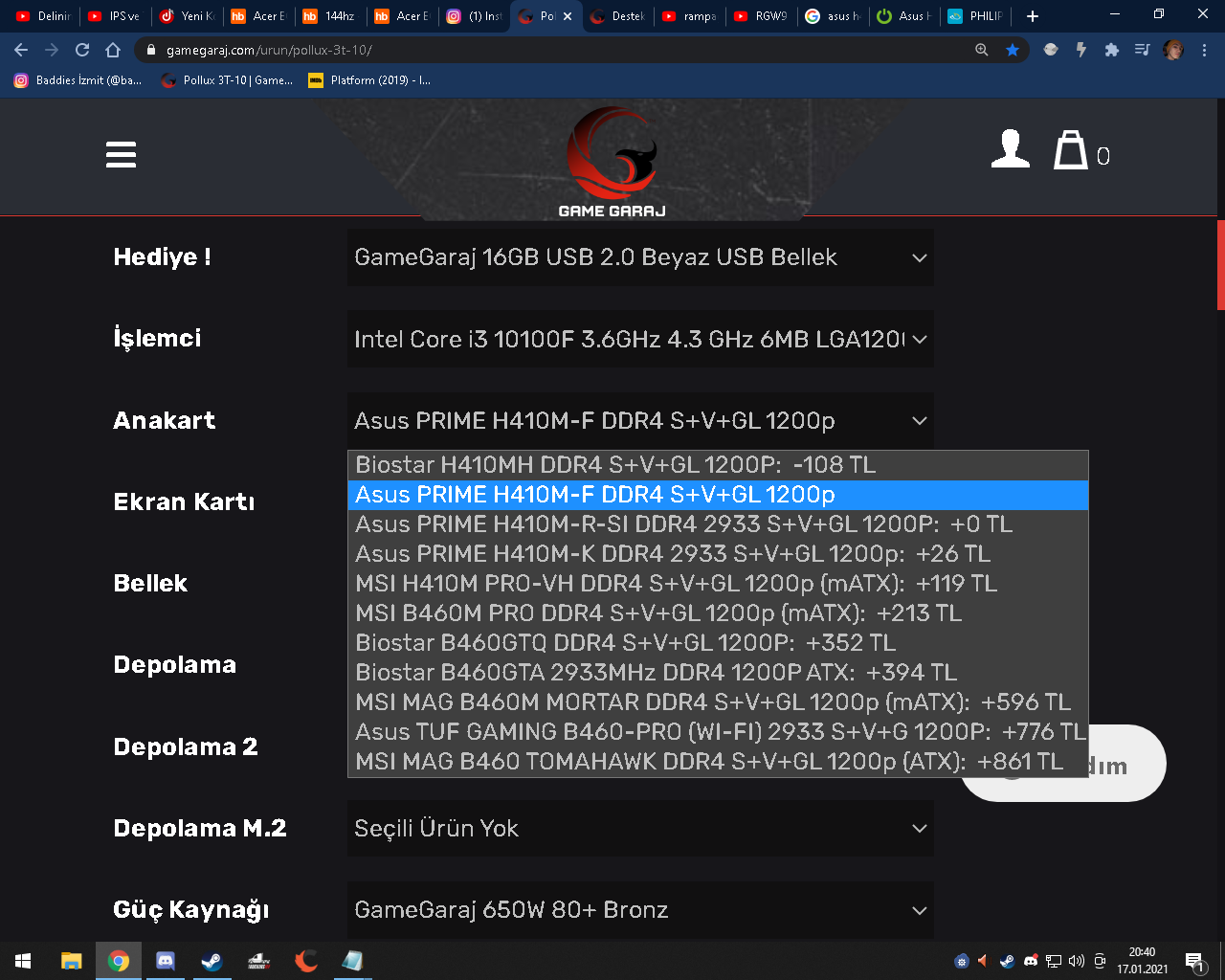Viewport: 1225px width, 980px height.
Task: Keep highlighted Asus PRIME H410M-F option
Action: tap(718, 495)
